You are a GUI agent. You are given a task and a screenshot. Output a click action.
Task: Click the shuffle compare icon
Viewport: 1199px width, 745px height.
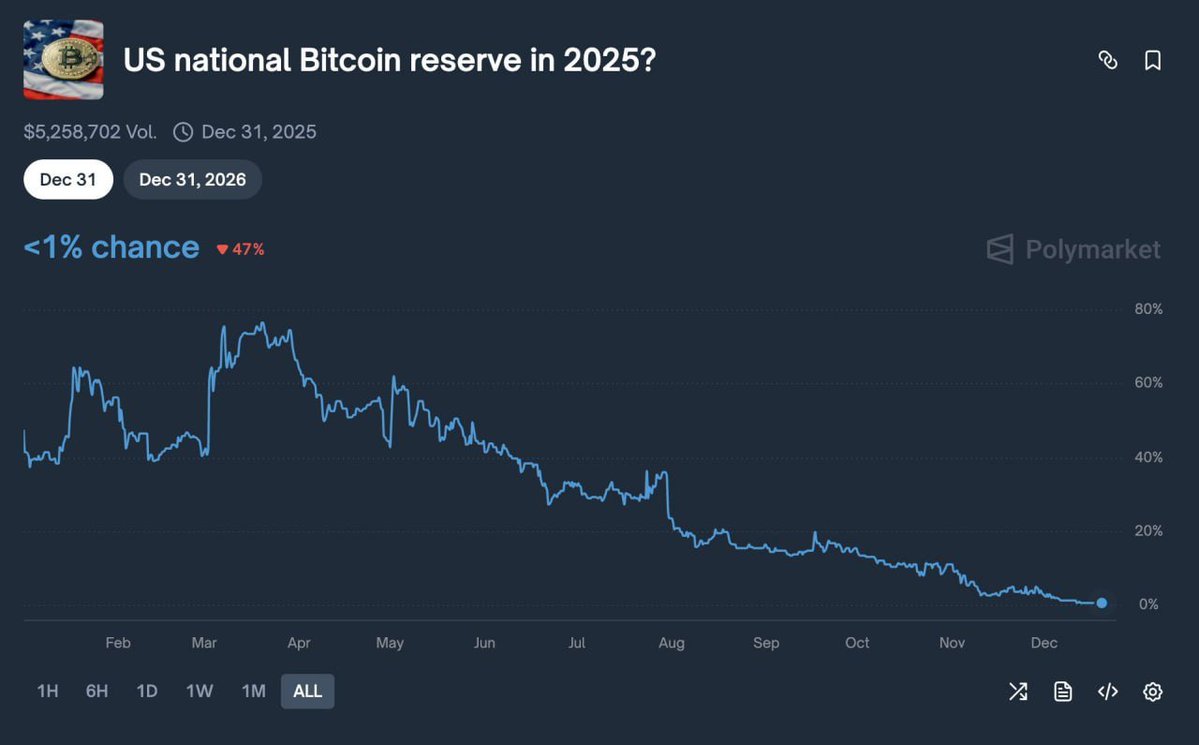tap(1018, 691)
